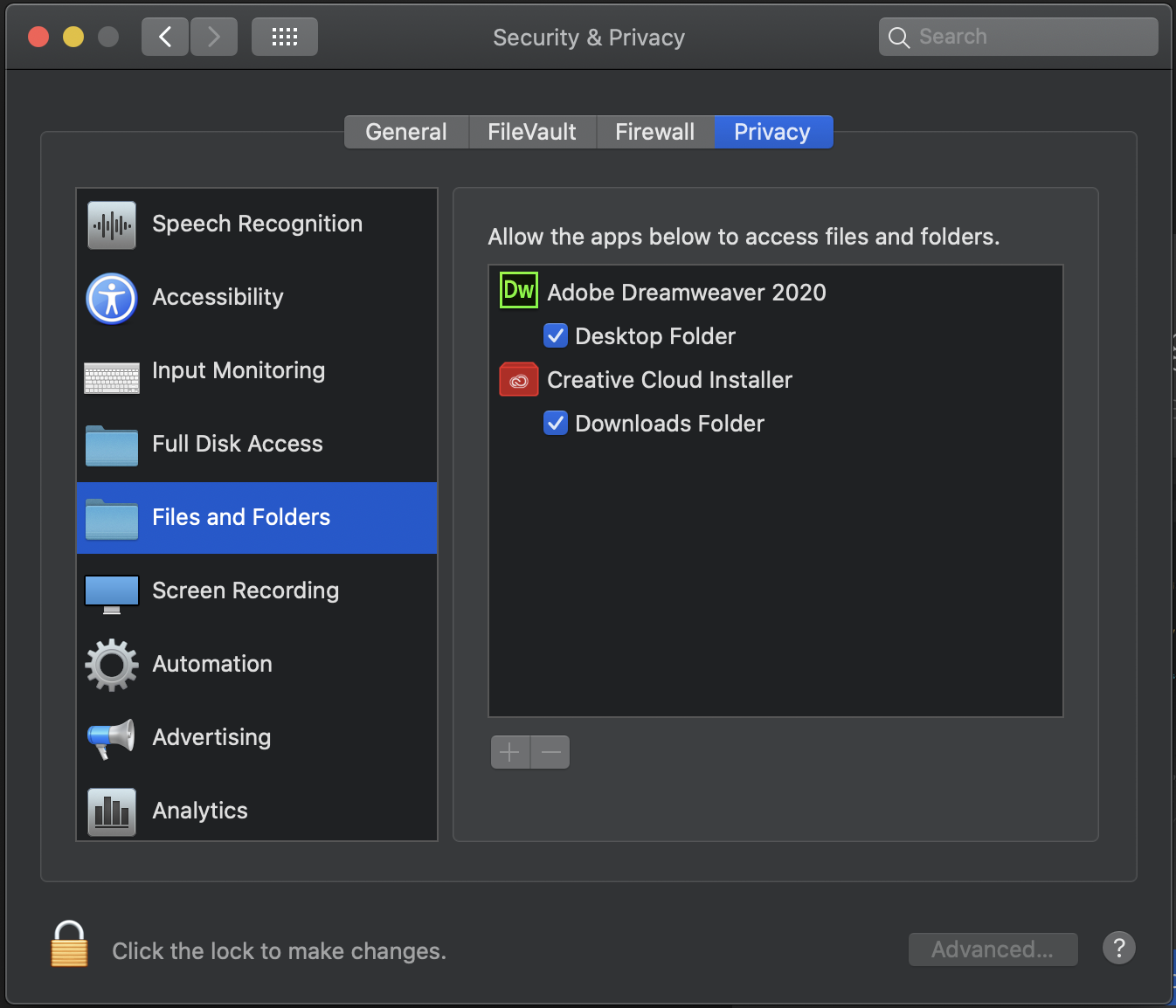
Task: Disable Downloads Folder access for Creative Cloud
Action: click(x=556, y=423)
